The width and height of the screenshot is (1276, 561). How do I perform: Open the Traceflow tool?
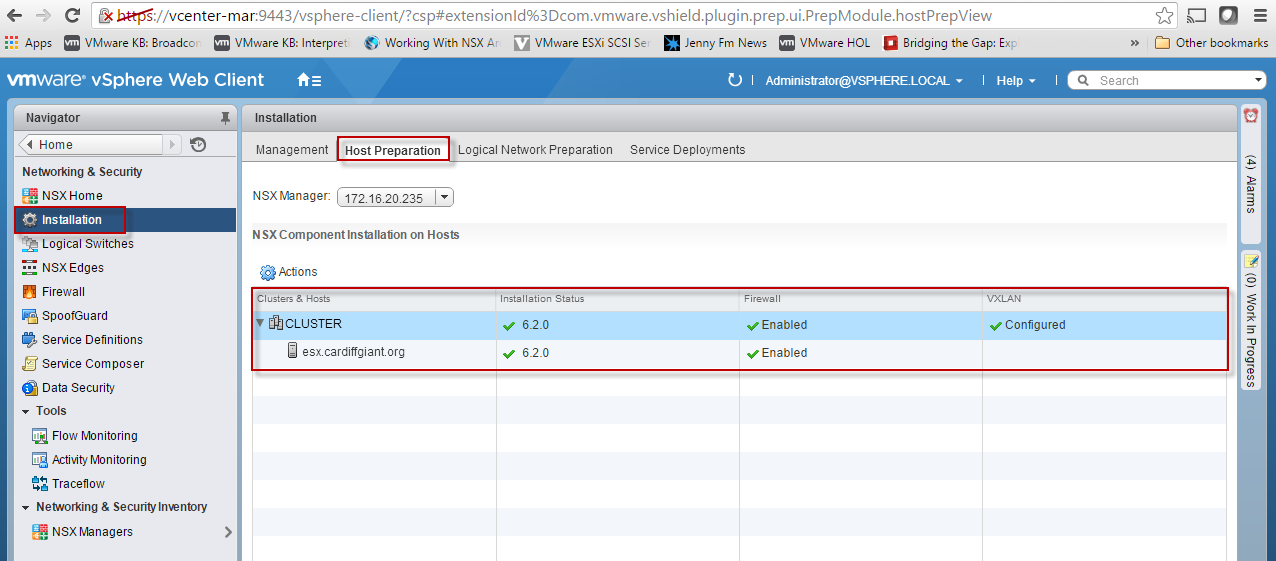[x=78, y=484]
